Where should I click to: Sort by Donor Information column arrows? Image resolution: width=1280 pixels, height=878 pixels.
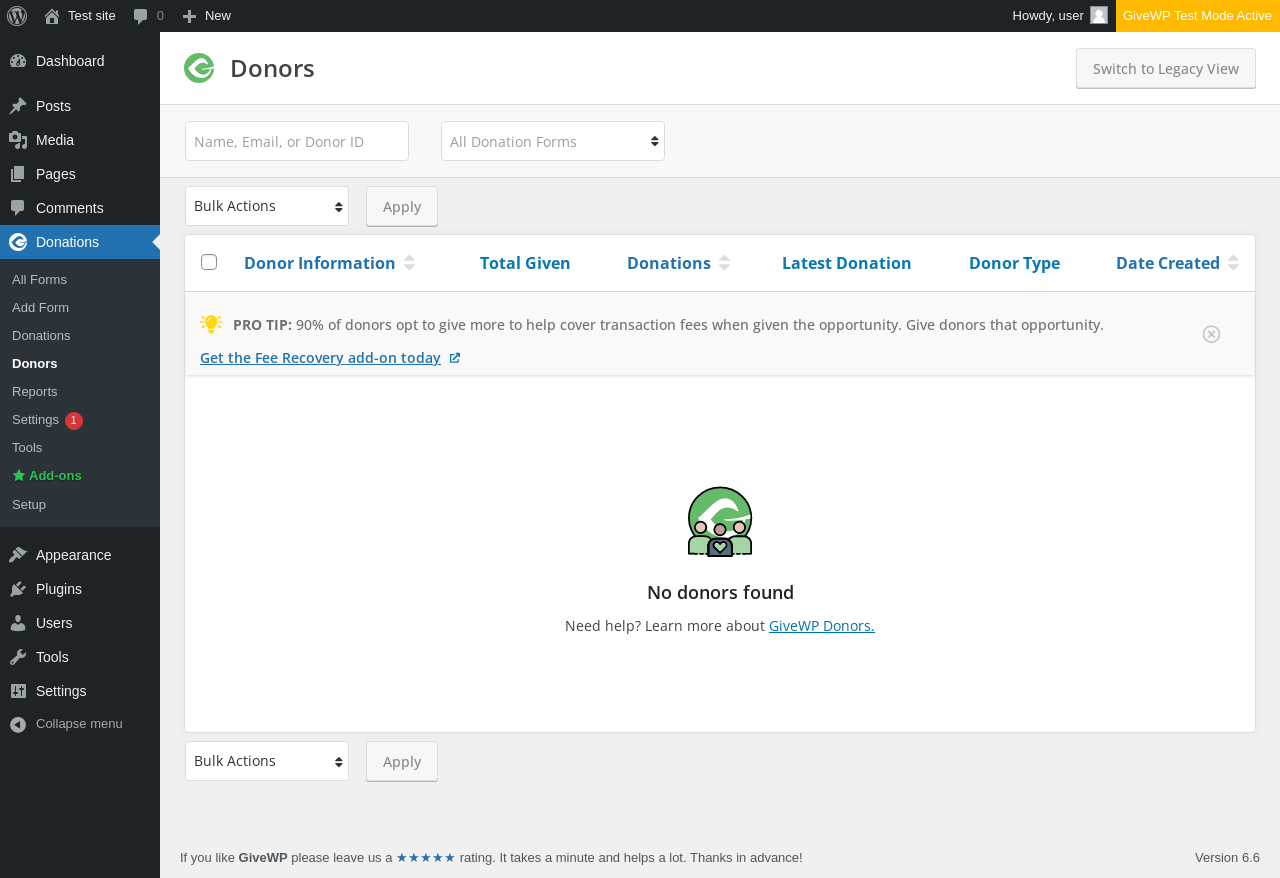[x=409, y=263]
